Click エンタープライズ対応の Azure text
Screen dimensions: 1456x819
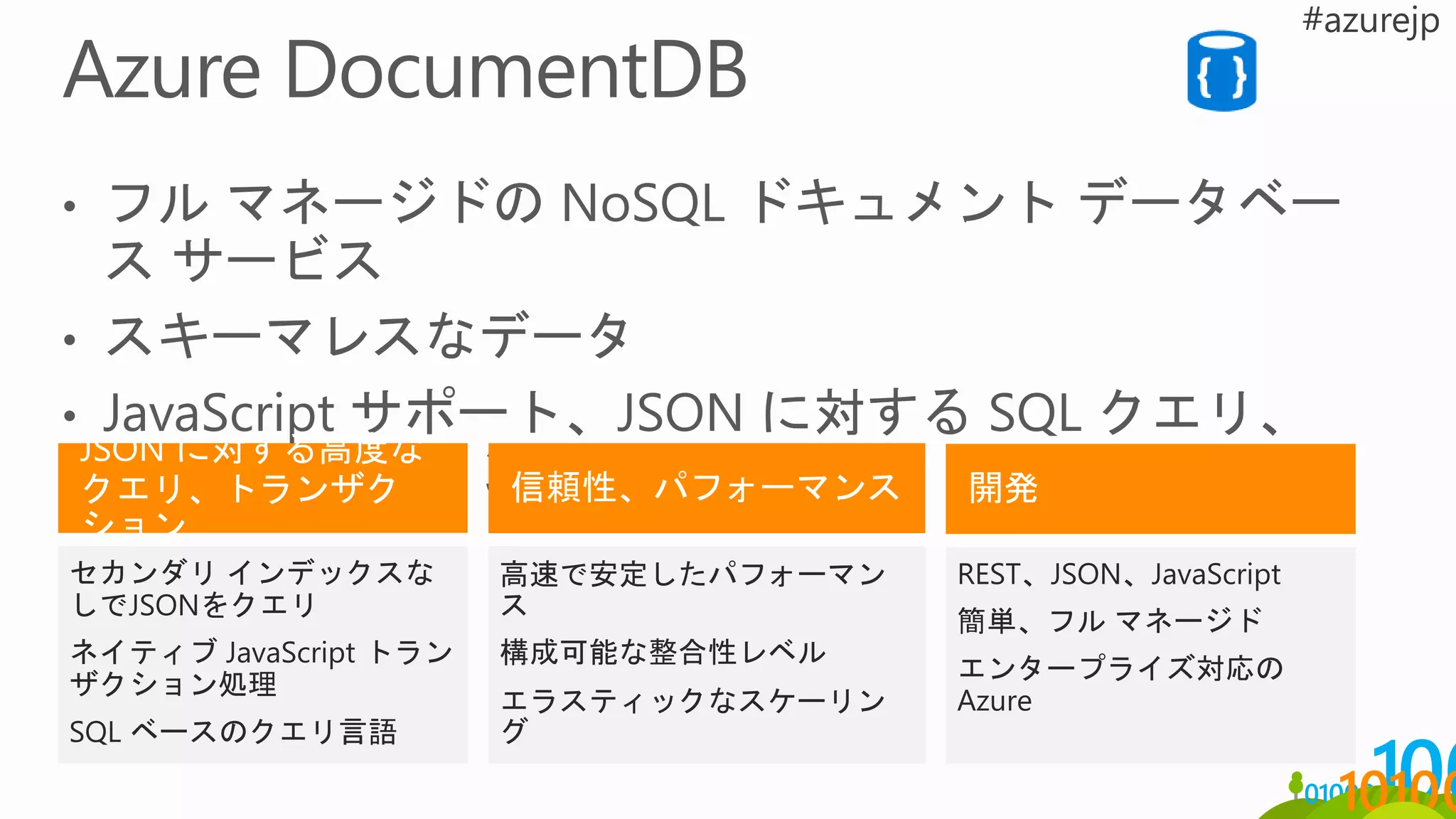[1120, 684]
